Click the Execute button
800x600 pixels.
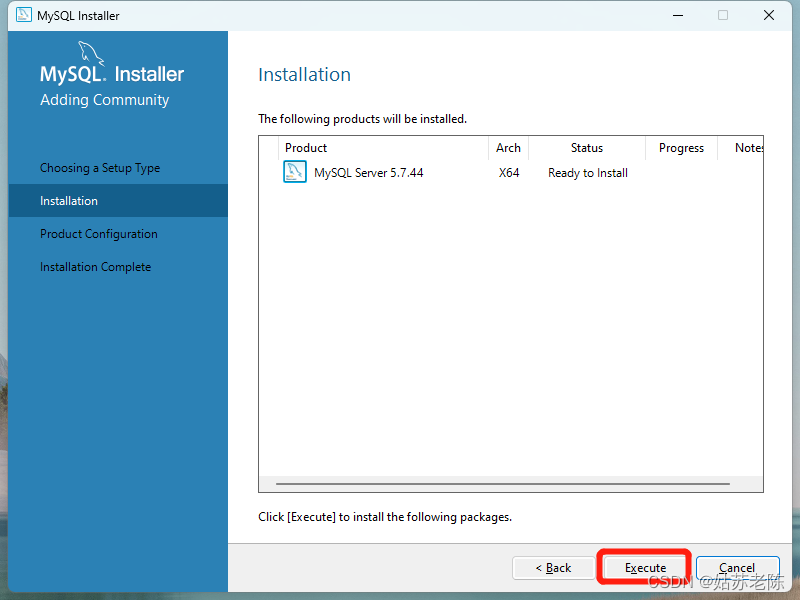(645, 567)
